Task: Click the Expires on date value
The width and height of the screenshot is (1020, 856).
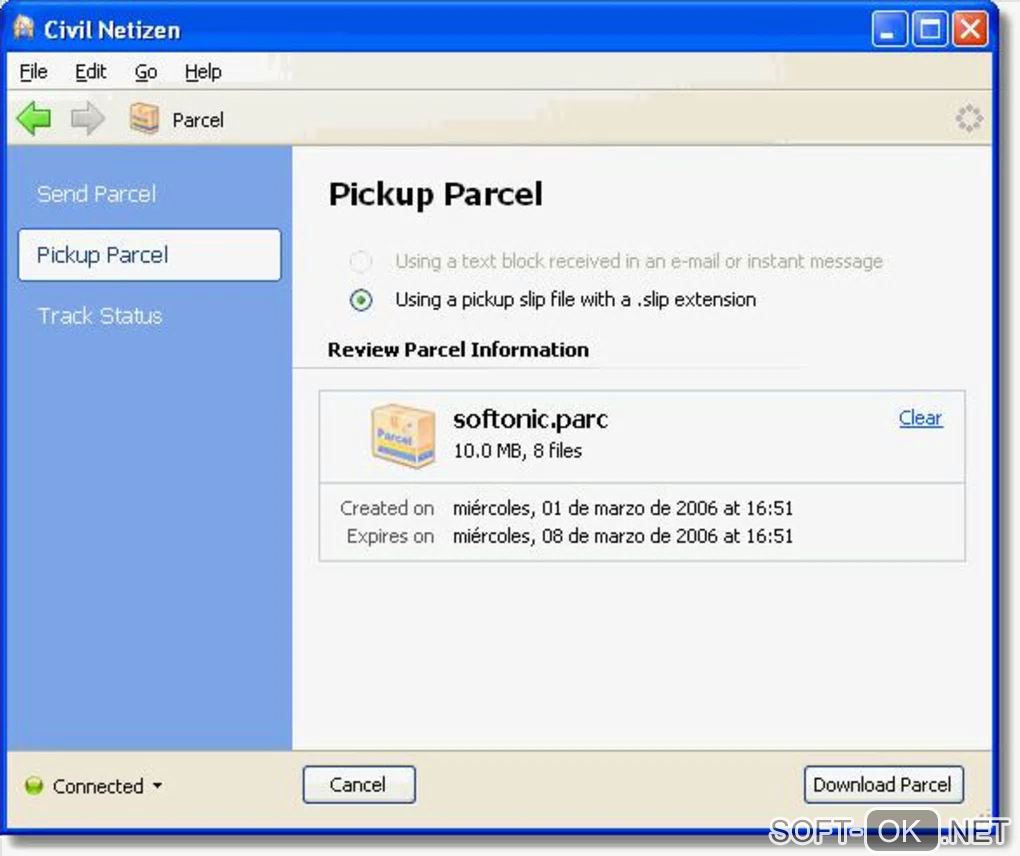Action: (x=623, y=536)
